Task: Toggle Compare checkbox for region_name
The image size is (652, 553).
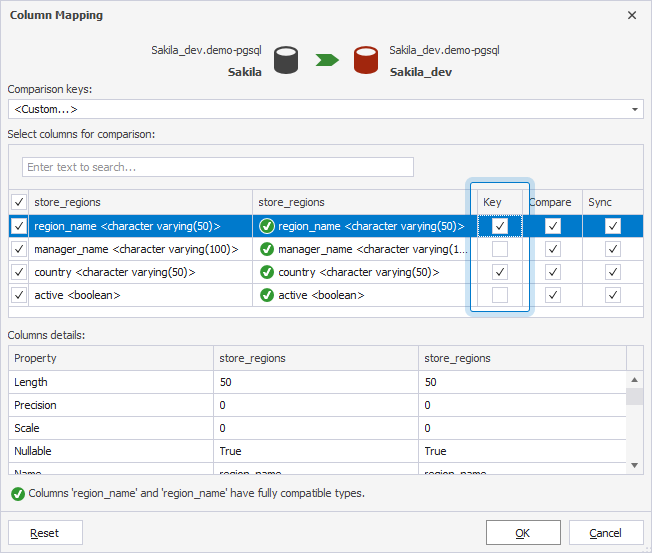Action: [x=553, y=226]
